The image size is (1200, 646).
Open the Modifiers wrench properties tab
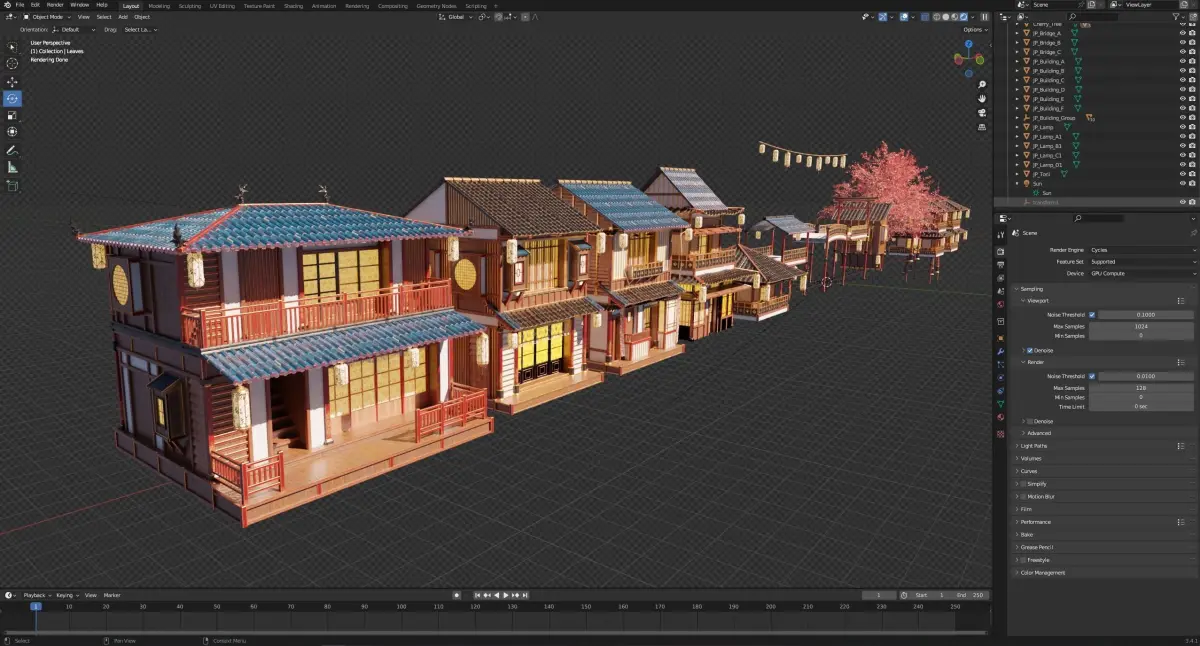(1000, 352)
